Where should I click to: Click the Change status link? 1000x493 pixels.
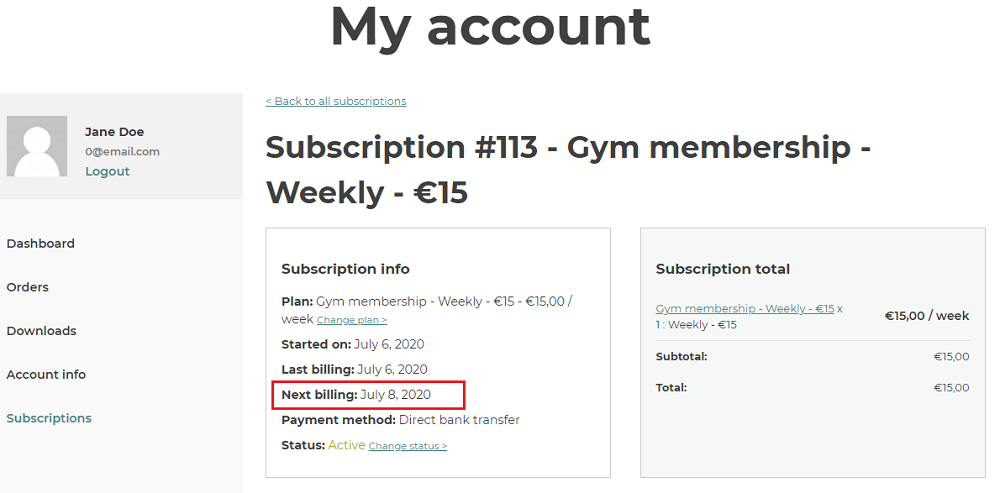coord(408,446)
